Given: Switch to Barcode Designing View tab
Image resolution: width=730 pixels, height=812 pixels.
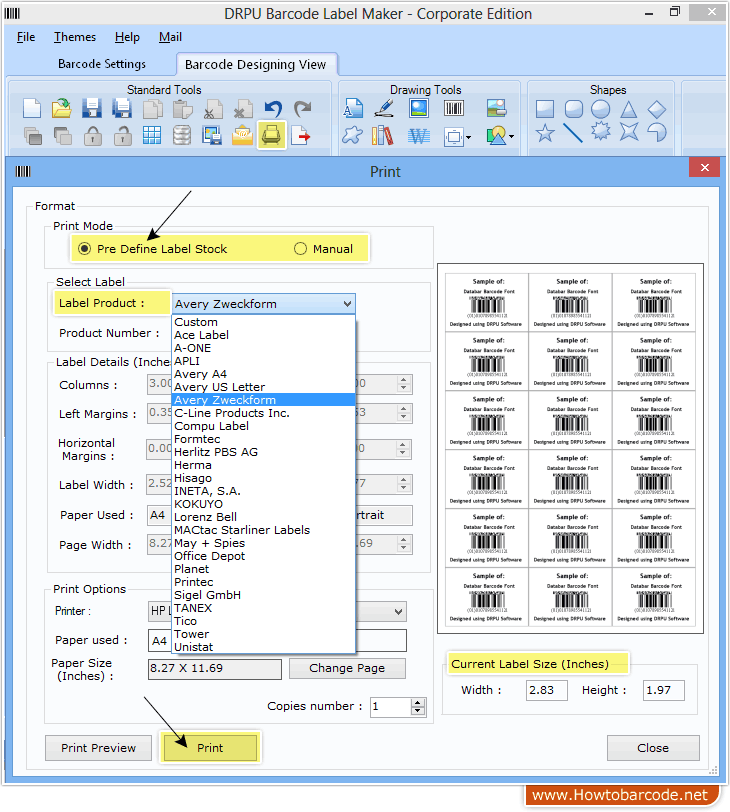Looking at the screenshot, I should click(256, 65).
